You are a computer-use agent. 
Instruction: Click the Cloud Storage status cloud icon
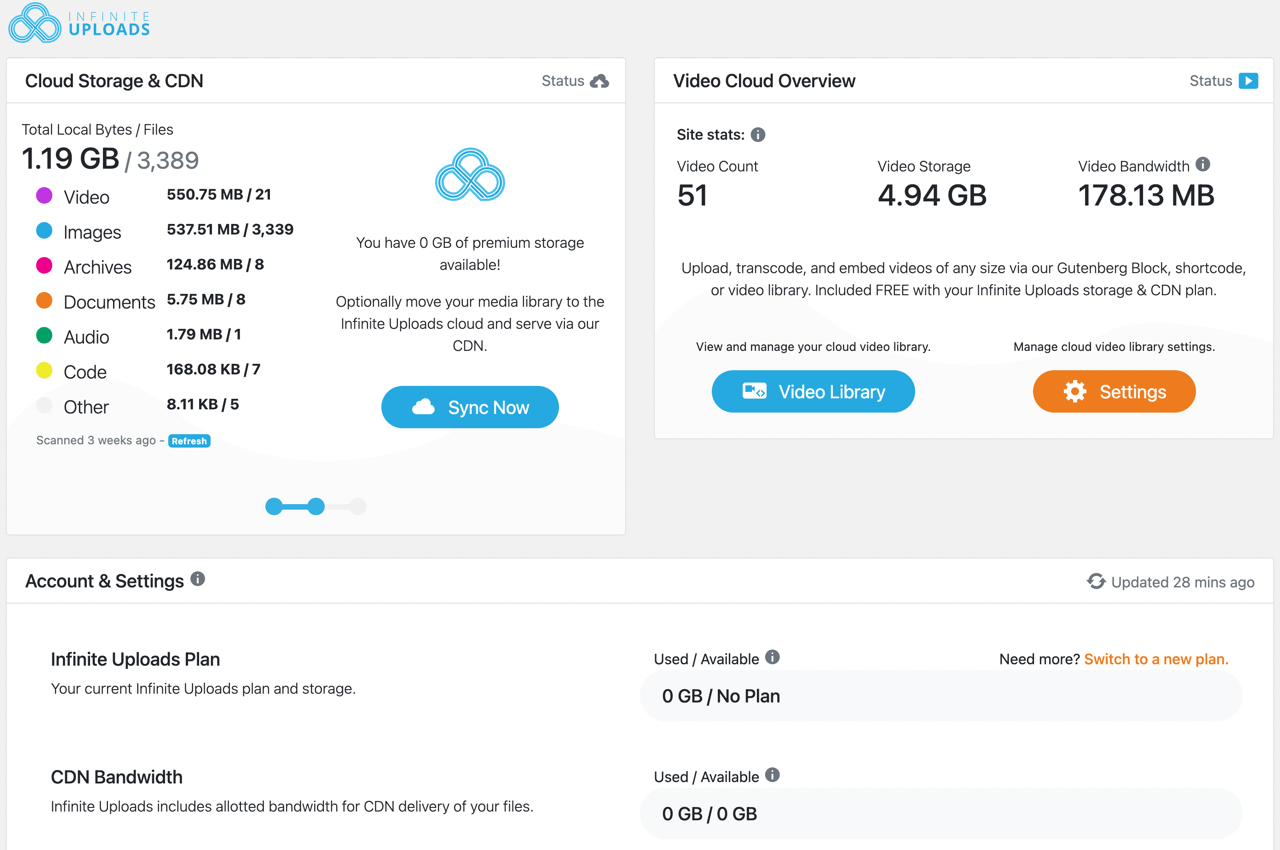point(600,81)
